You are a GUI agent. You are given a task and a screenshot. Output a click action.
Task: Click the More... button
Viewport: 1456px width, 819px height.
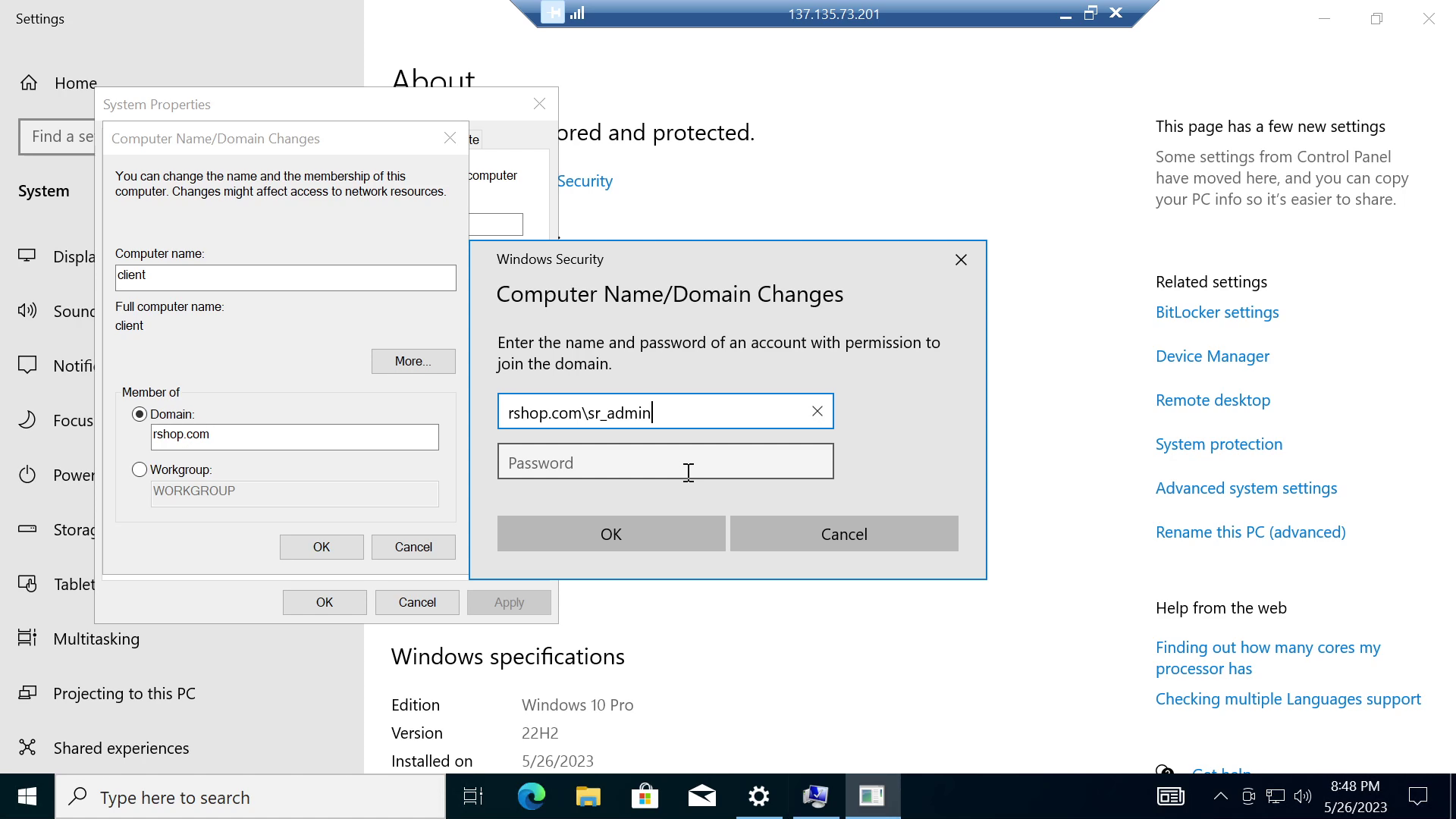[x=413, y=362]
